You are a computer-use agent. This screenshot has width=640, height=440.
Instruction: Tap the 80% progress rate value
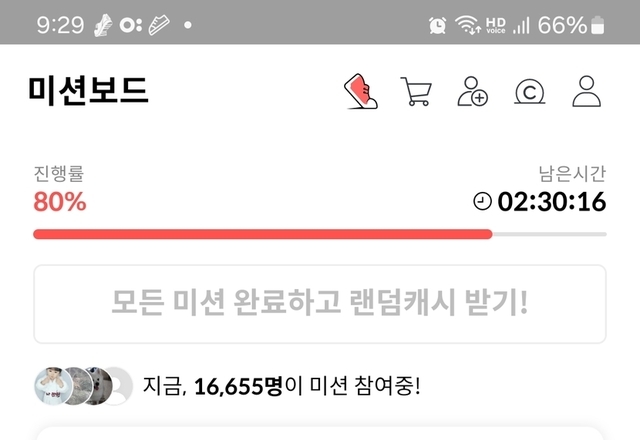pyautogui.click(x=60, y=202)
